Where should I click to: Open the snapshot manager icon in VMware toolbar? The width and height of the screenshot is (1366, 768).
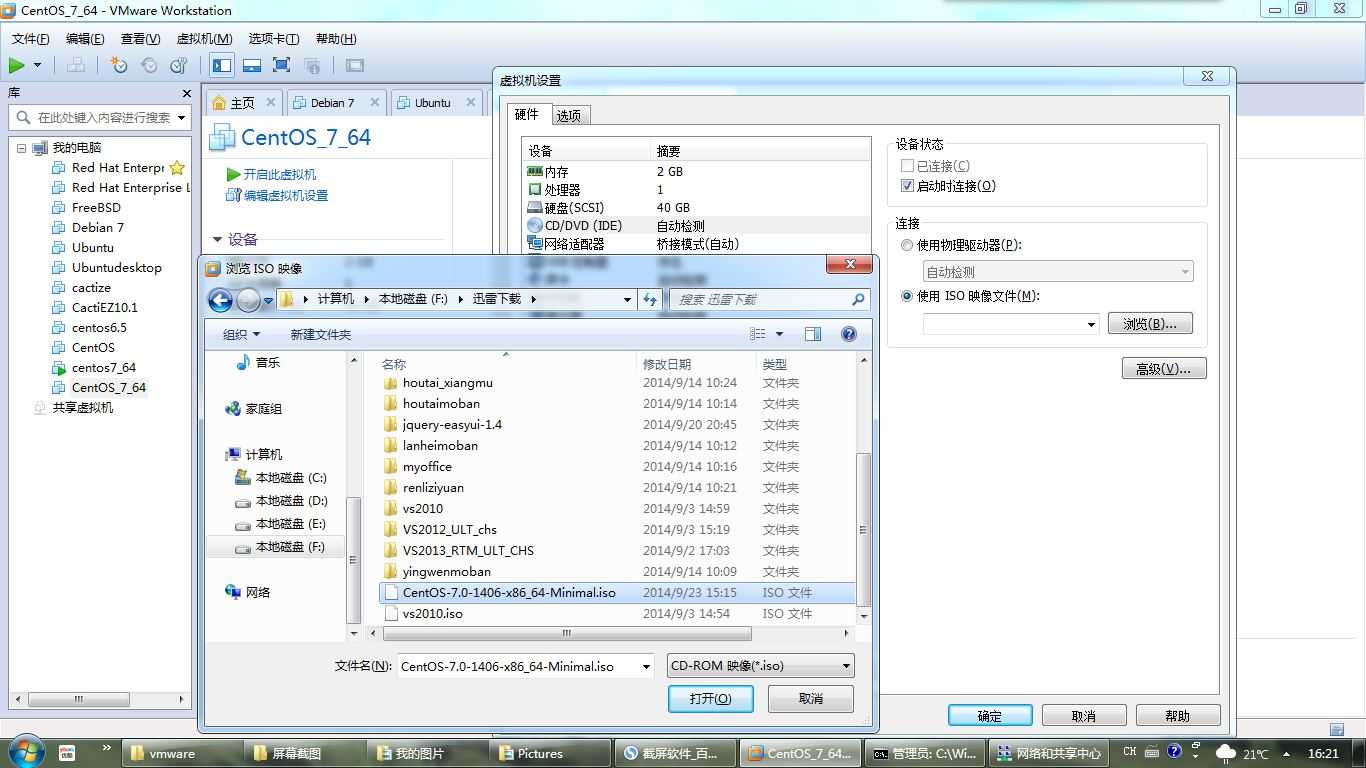tap(179, 65)
